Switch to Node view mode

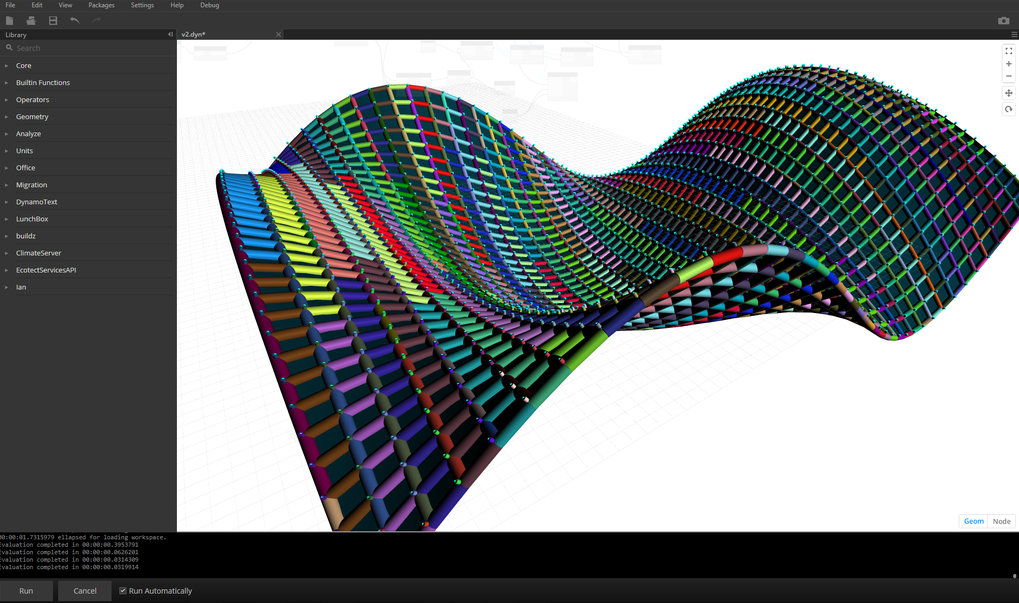(1001, 521)
